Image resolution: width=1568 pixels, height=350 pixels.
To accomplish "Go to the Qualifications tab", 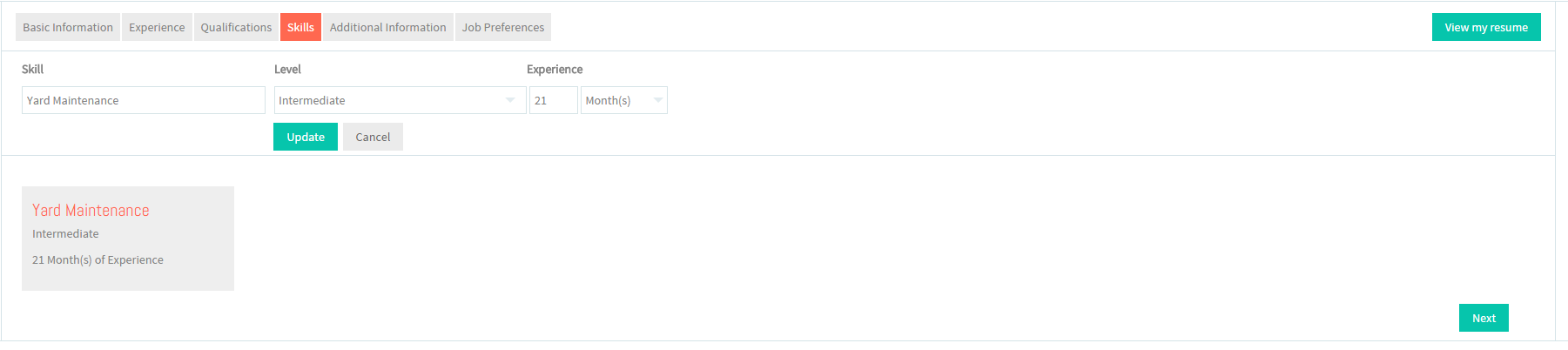I will [x=236, y=27].
